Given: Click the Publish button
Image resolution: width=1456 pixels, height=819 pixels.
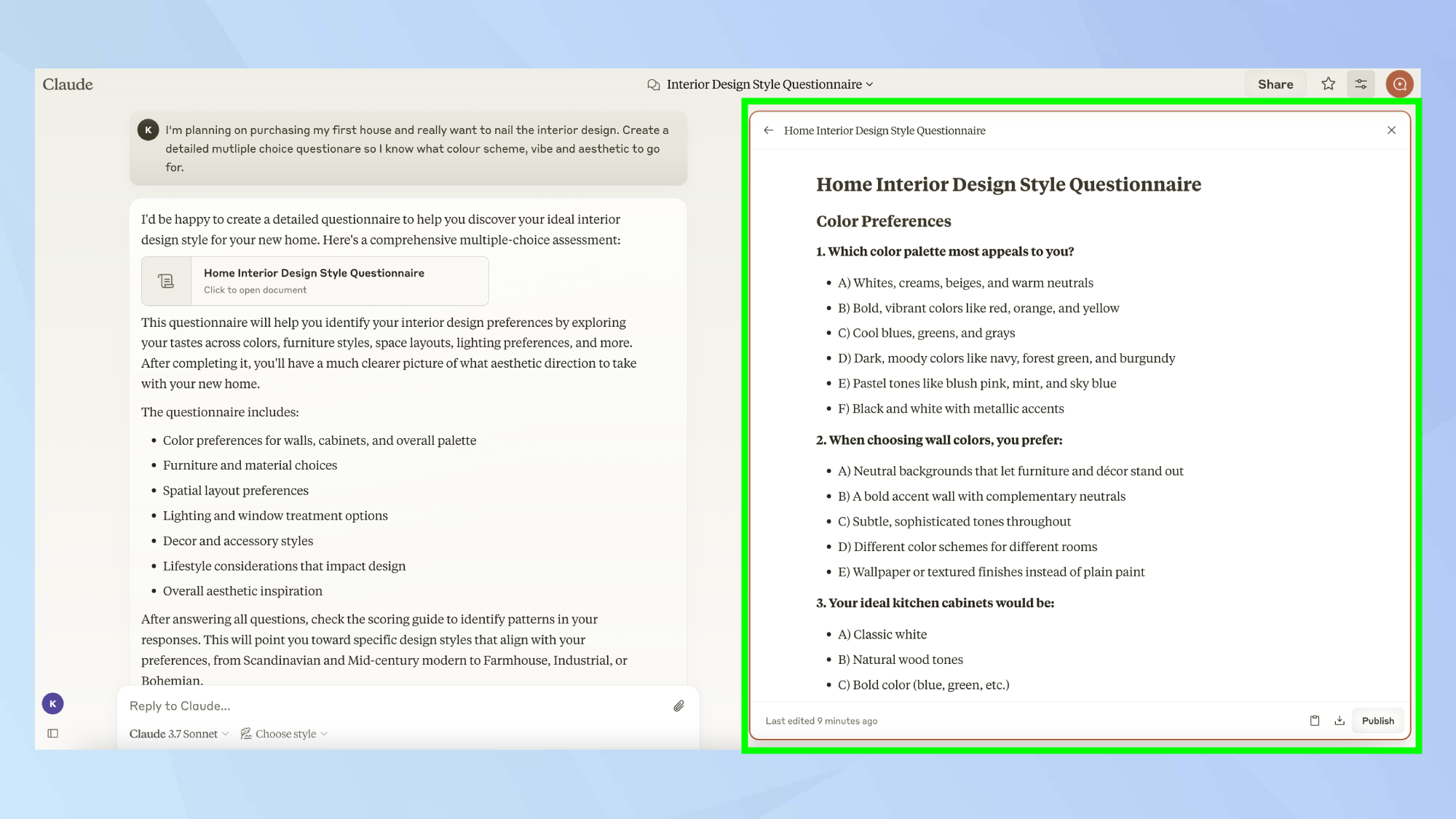Looking at the screenshot, I should click(x=1377, y=721).
